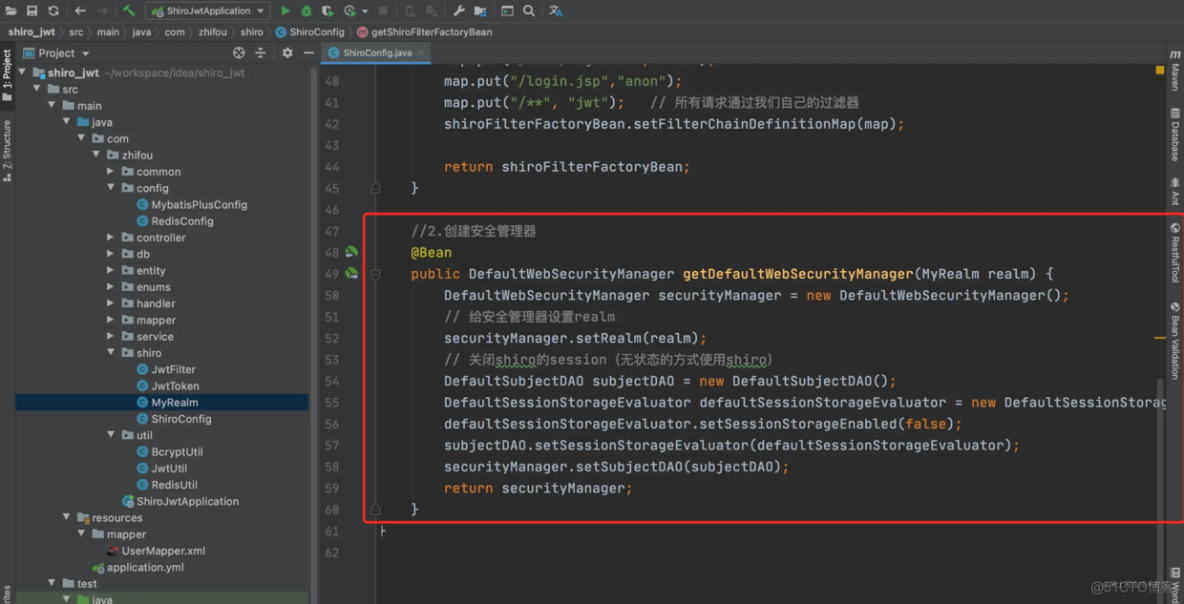Image resolution: width=1184 pixels, height=604 pixels.
Task: Click the Spring bean gutter icon on line 48
Action: [351, 252]
